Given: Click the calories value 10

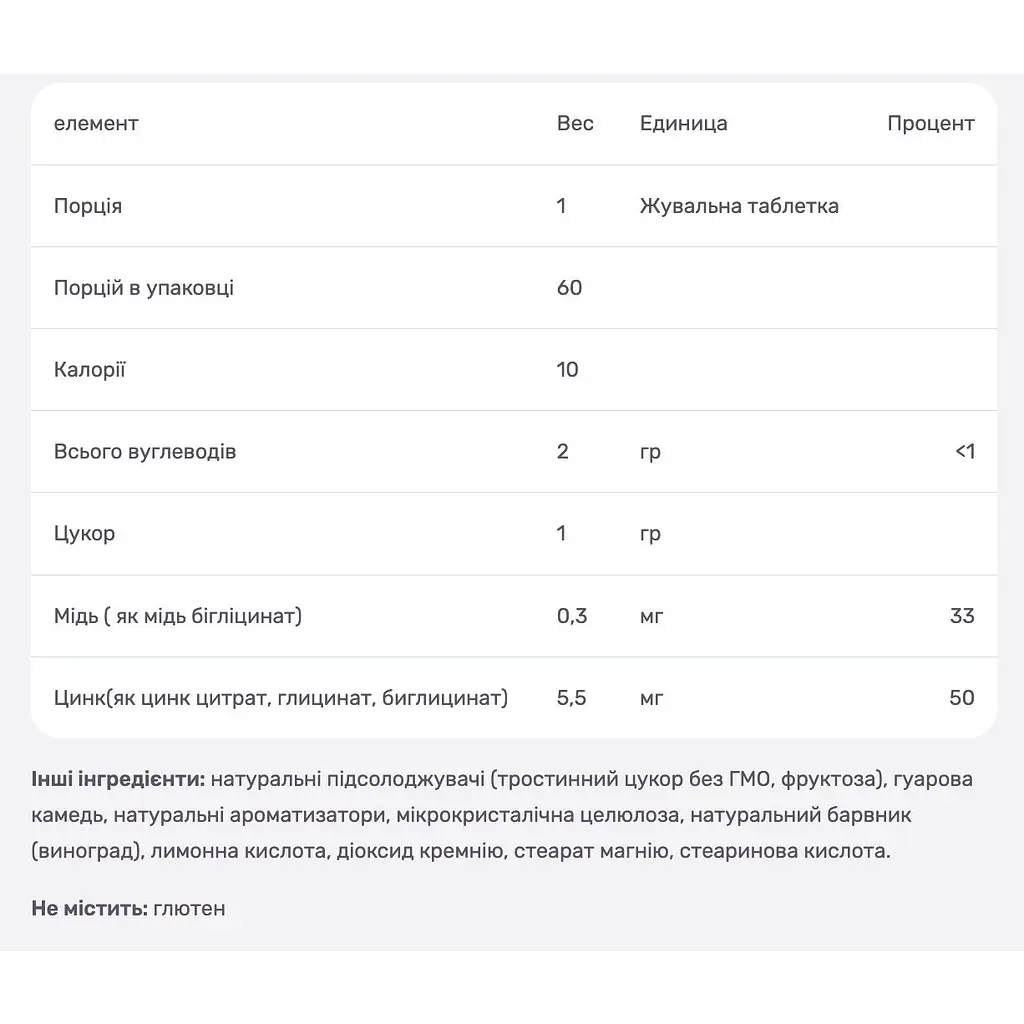Looking at the screenshot, I should click(x=567, y=370).
